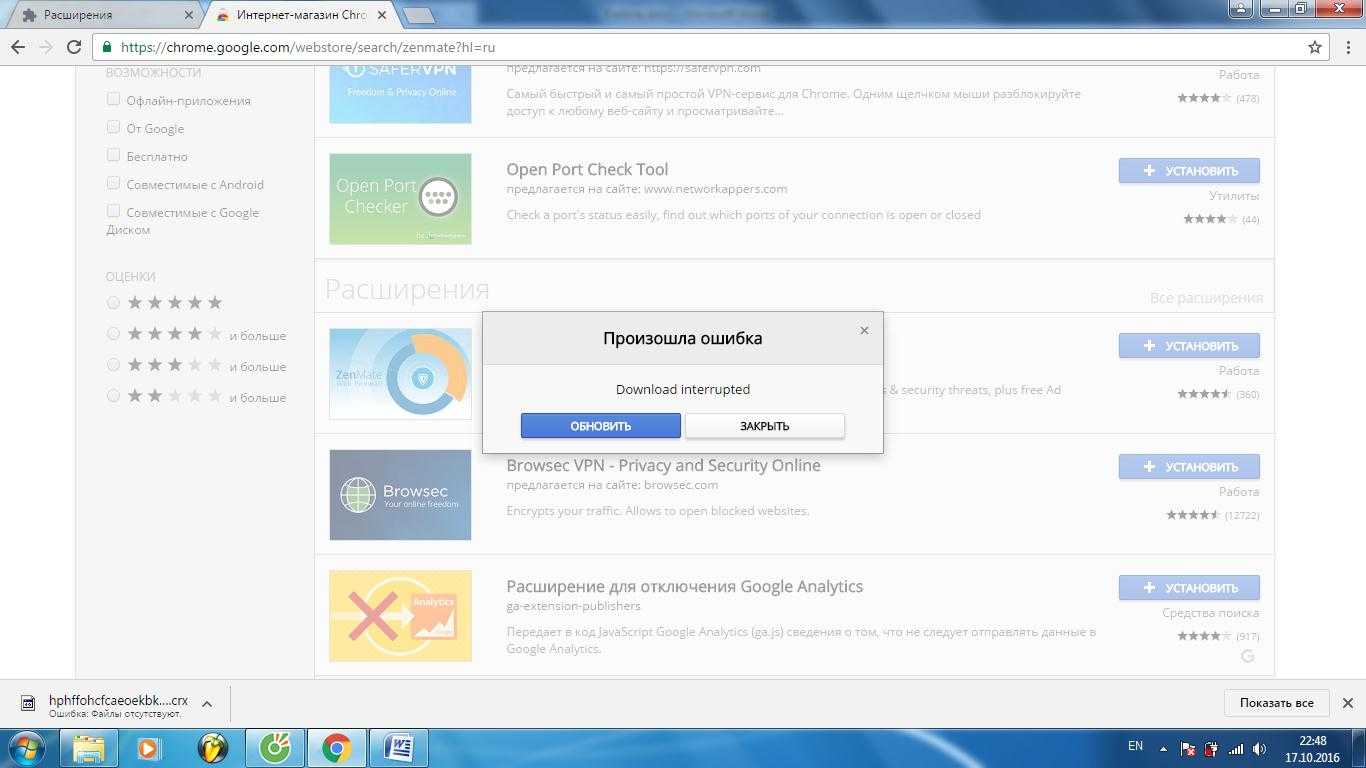Close the Интернет-магазин Chrome tab

pyautogui.click(x=382, y=15)
